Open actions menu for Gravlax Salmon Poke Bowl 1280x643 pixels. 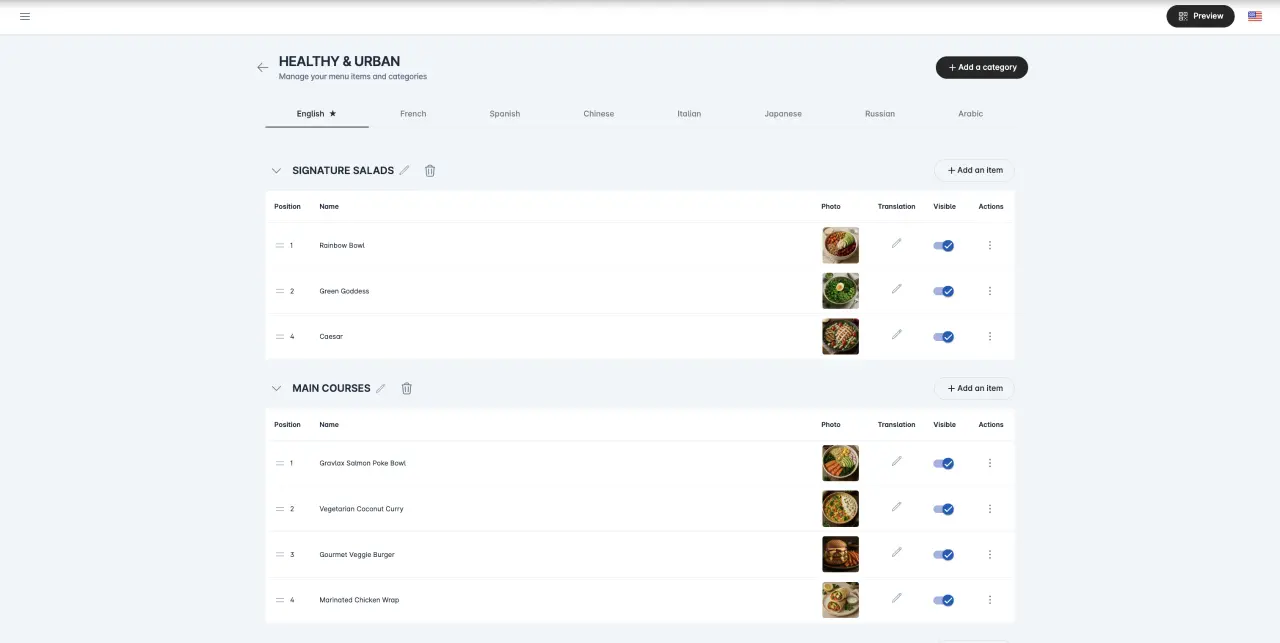tap(990, 463)
